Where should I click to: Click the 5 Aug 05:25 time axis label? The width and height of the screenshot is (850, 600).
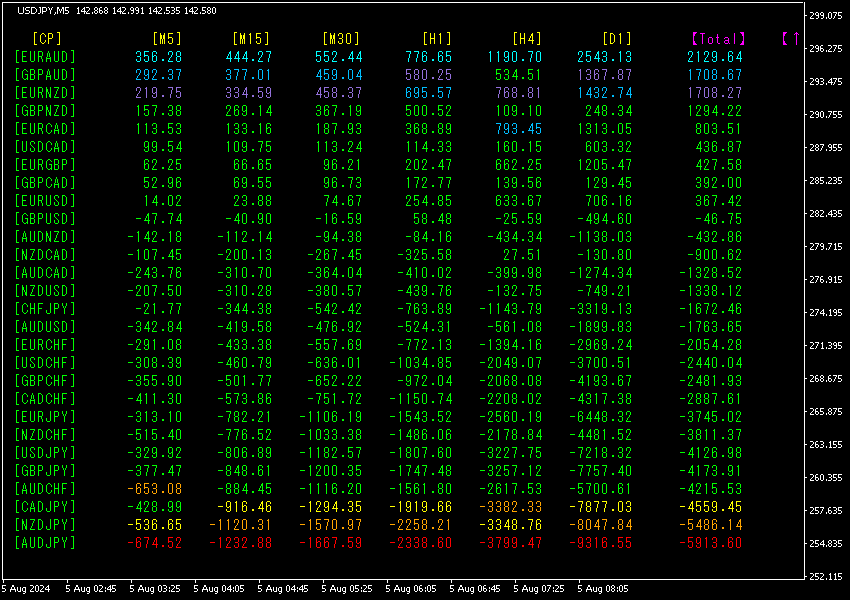[347, 588]
